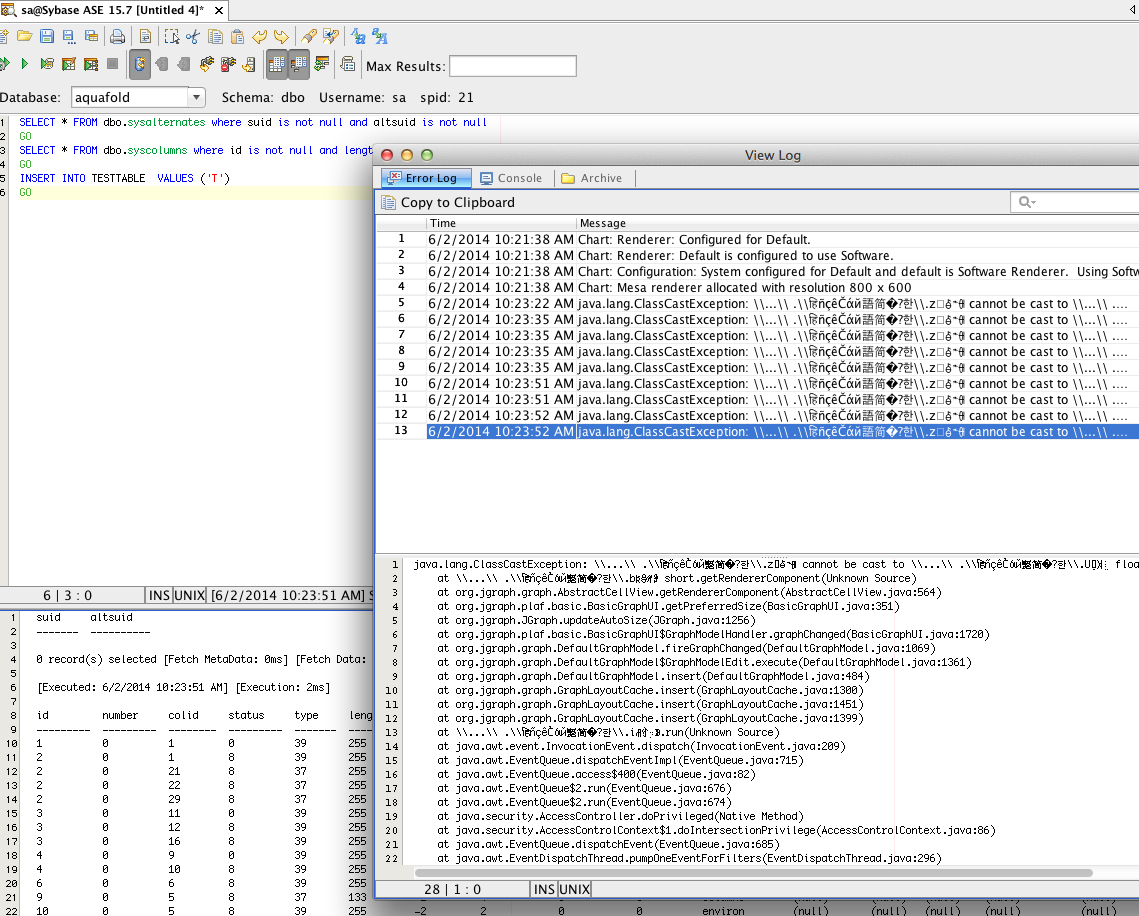Switch to the Archive tab
This screenshot has height=916, width=1139.
pos(593,178)
